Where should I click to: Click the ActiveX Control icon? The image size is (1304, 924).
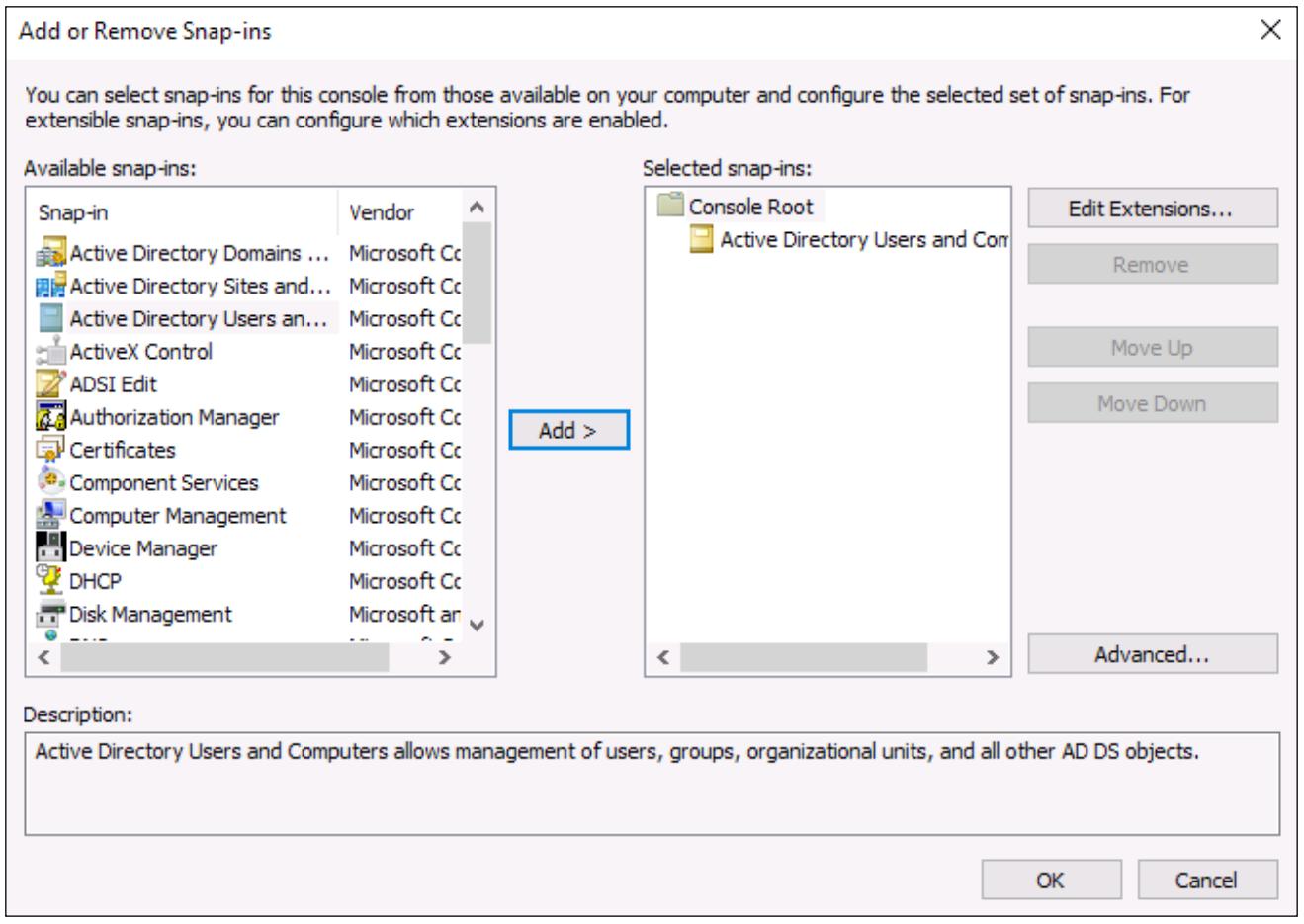pos(50,352)
